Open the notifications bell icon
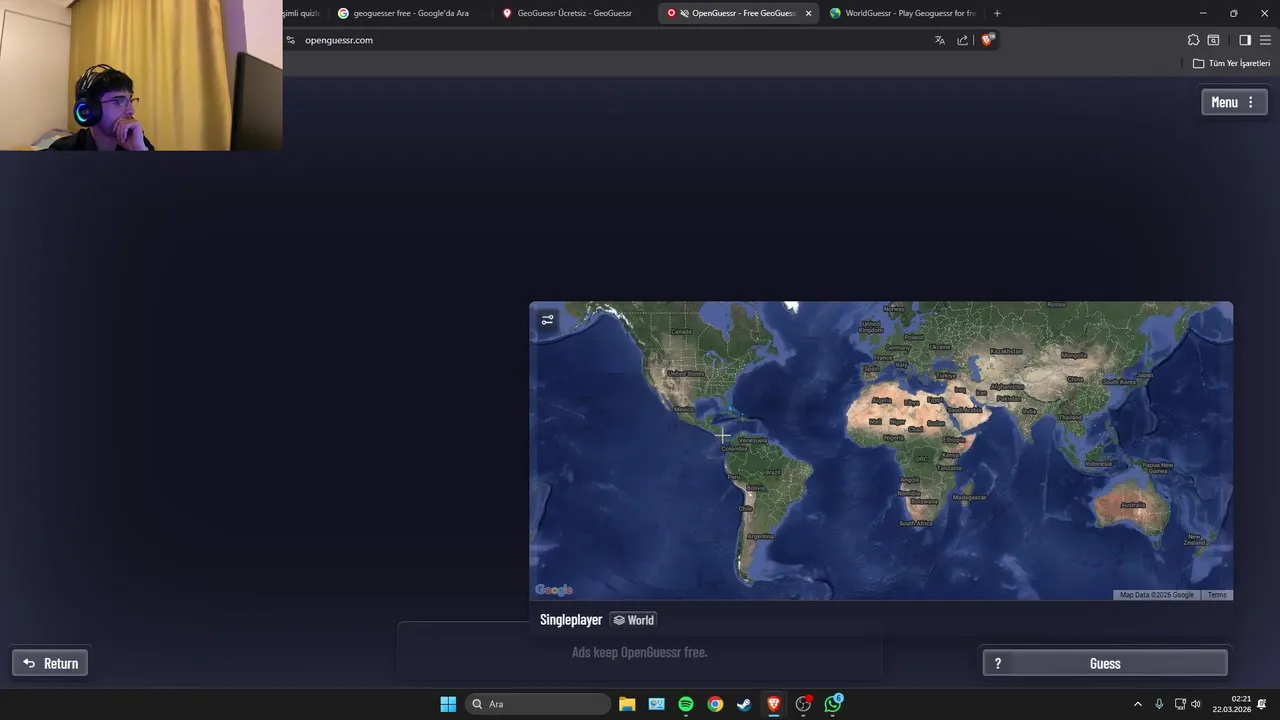Viewport: 1280px width, 720px height. point(1263,704)
